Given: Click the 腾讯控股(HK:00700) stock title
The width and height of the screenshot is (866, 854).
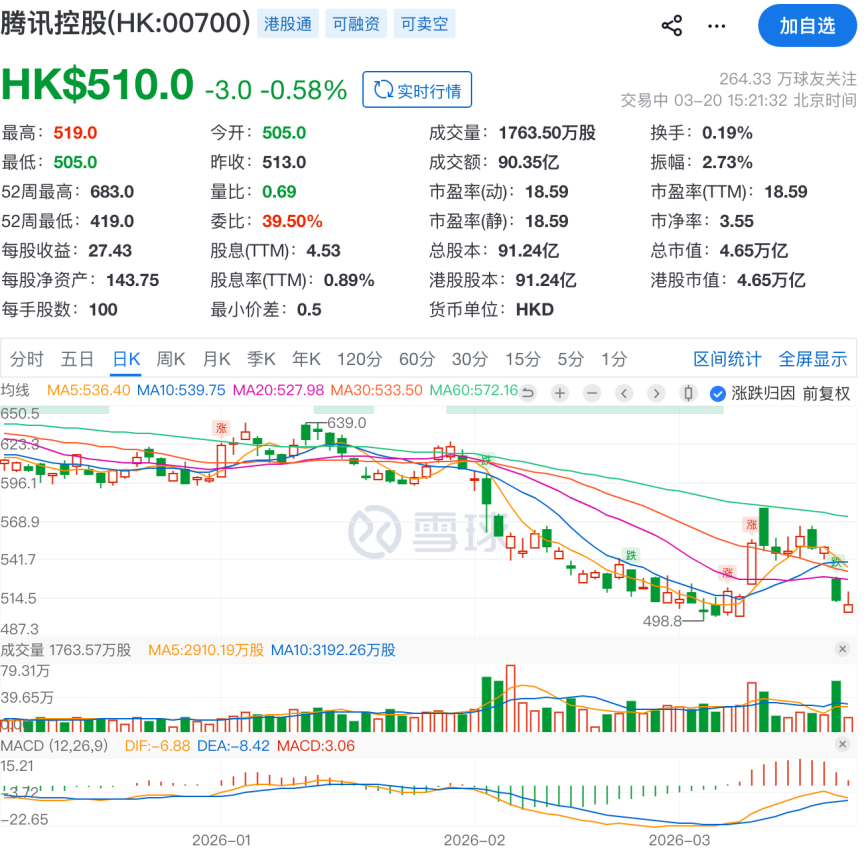Looking at the screenshot, I should pyautogui.click(x=125, y=23).
